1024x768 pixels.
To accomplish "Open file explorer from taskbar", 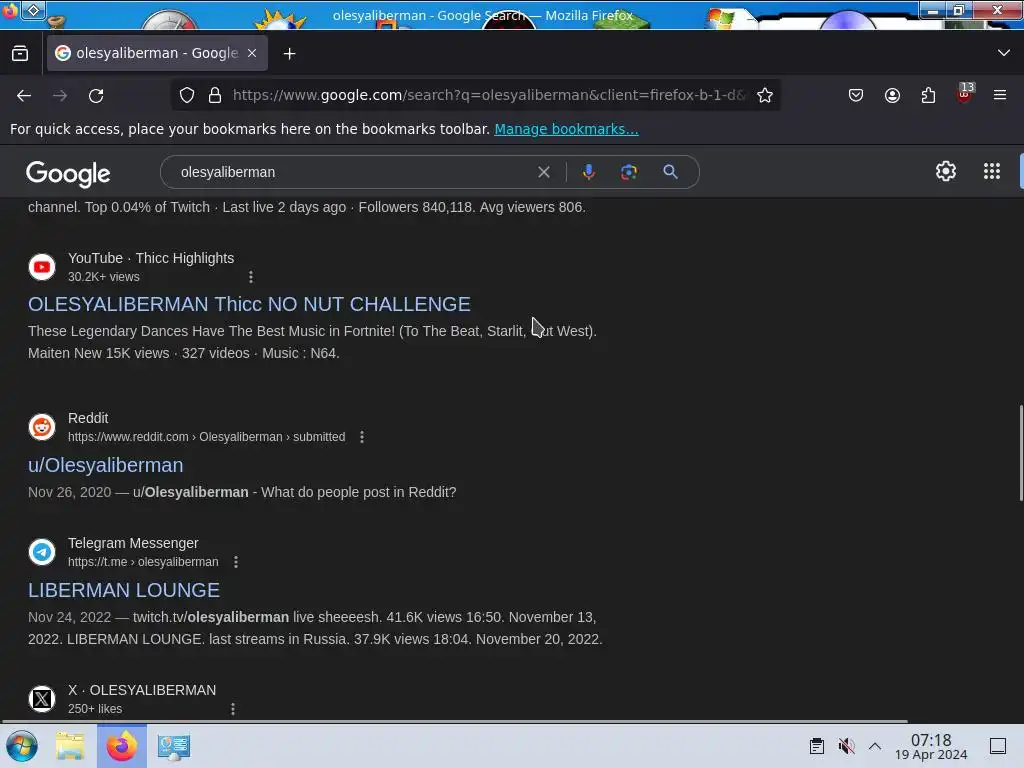I will [x=70, y=746].
